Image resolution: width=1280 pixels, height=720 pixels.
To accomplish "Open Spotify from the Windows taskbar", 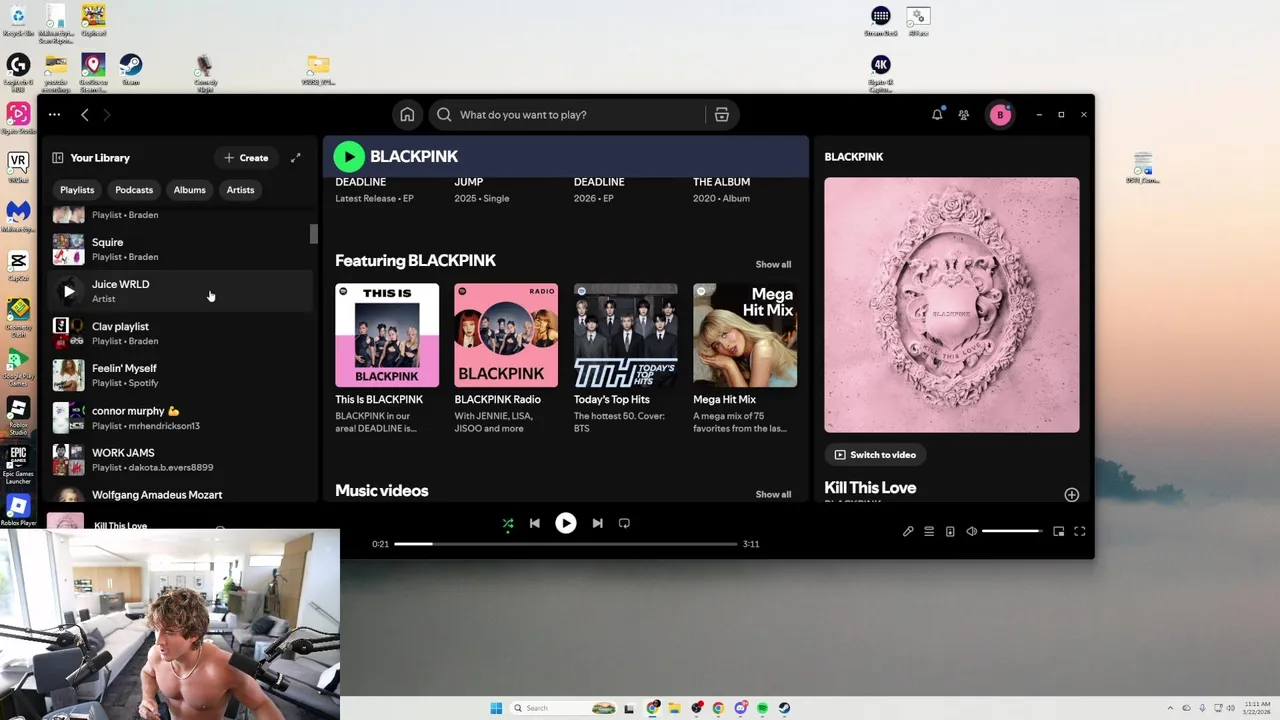I will [x=762, y=708].
